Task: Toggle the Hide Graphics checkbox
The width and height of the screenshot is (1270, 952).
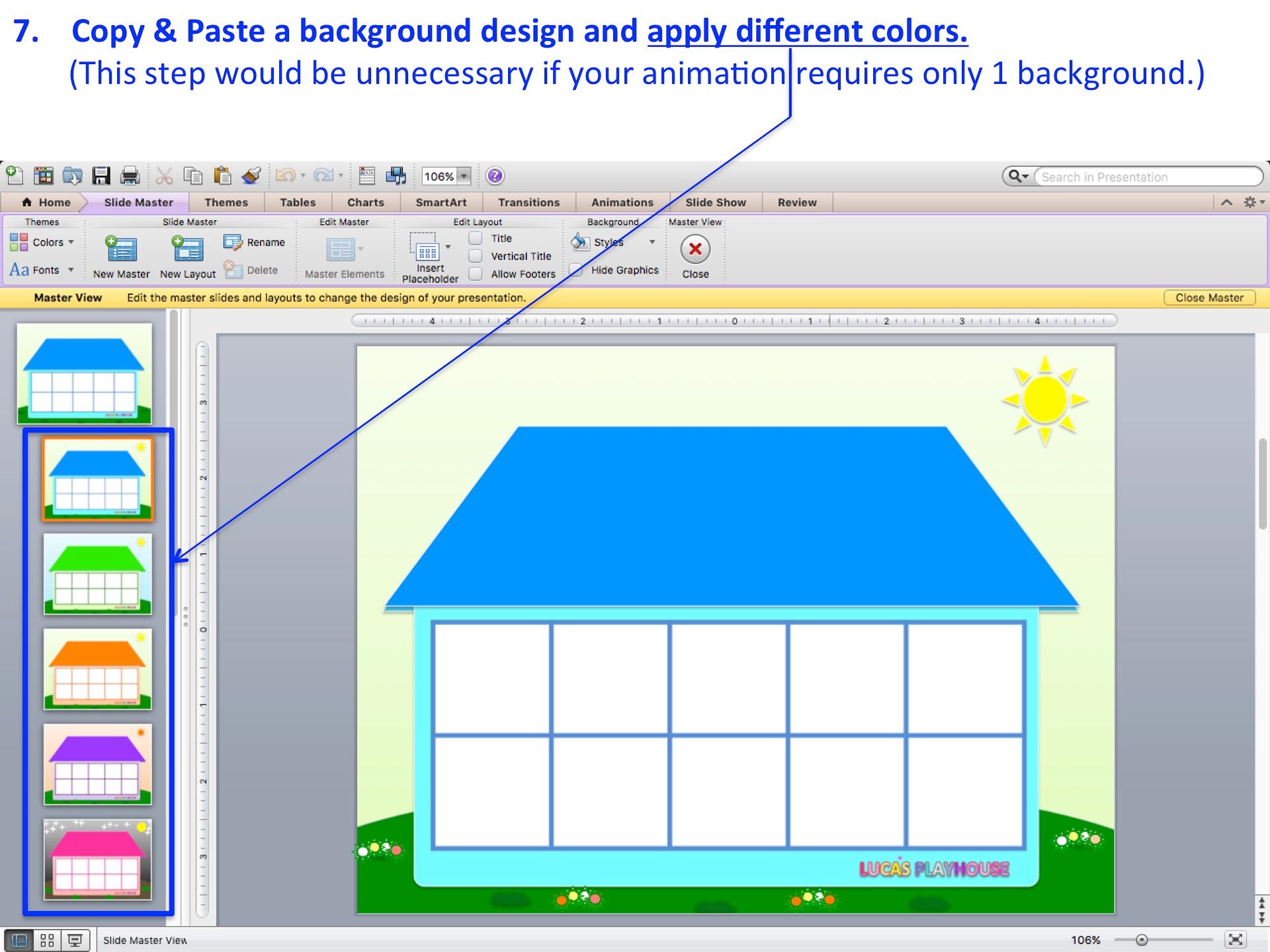Action: coord(575,270)
